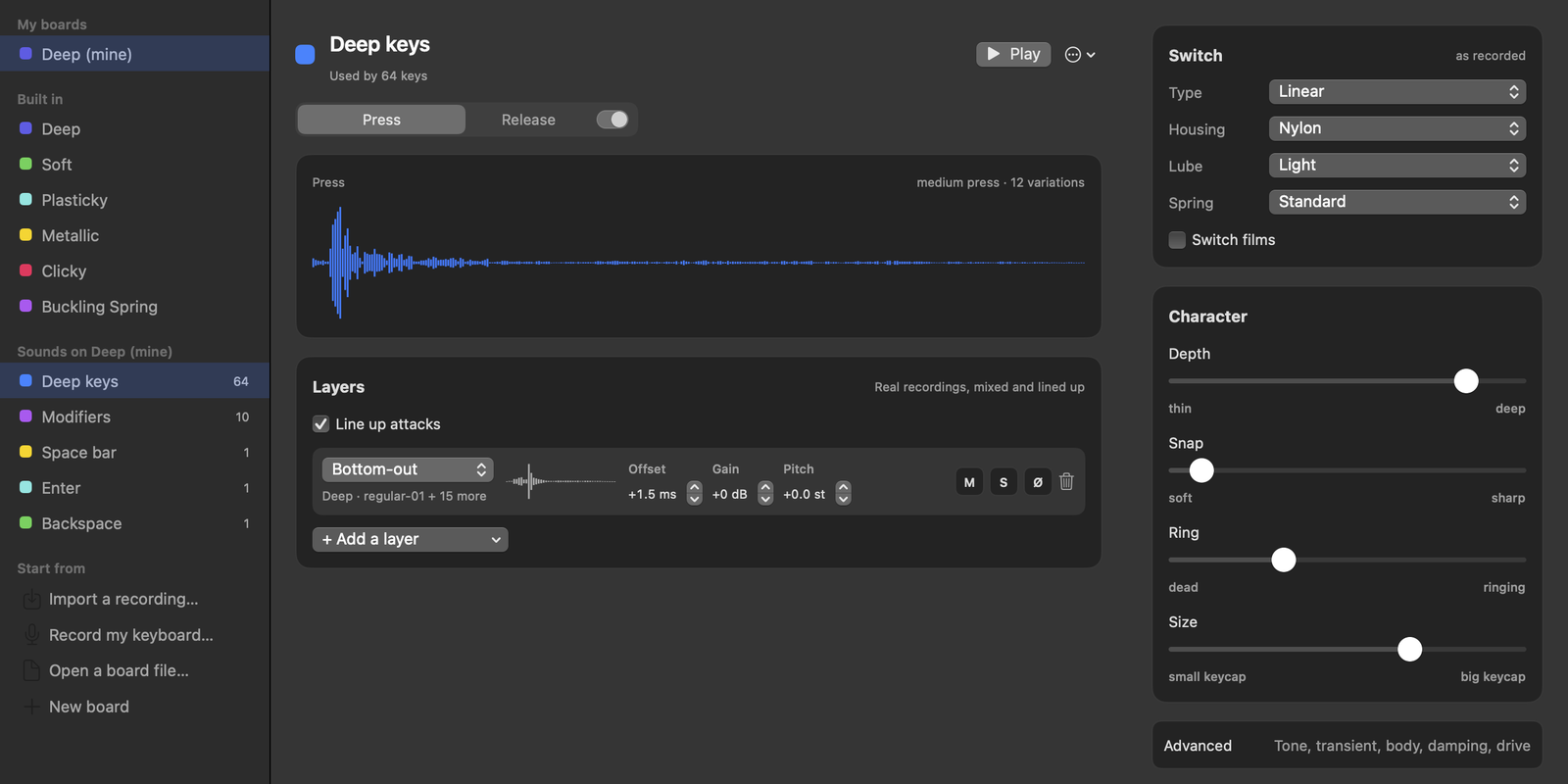Select the Plasticky built-in board

135,200
